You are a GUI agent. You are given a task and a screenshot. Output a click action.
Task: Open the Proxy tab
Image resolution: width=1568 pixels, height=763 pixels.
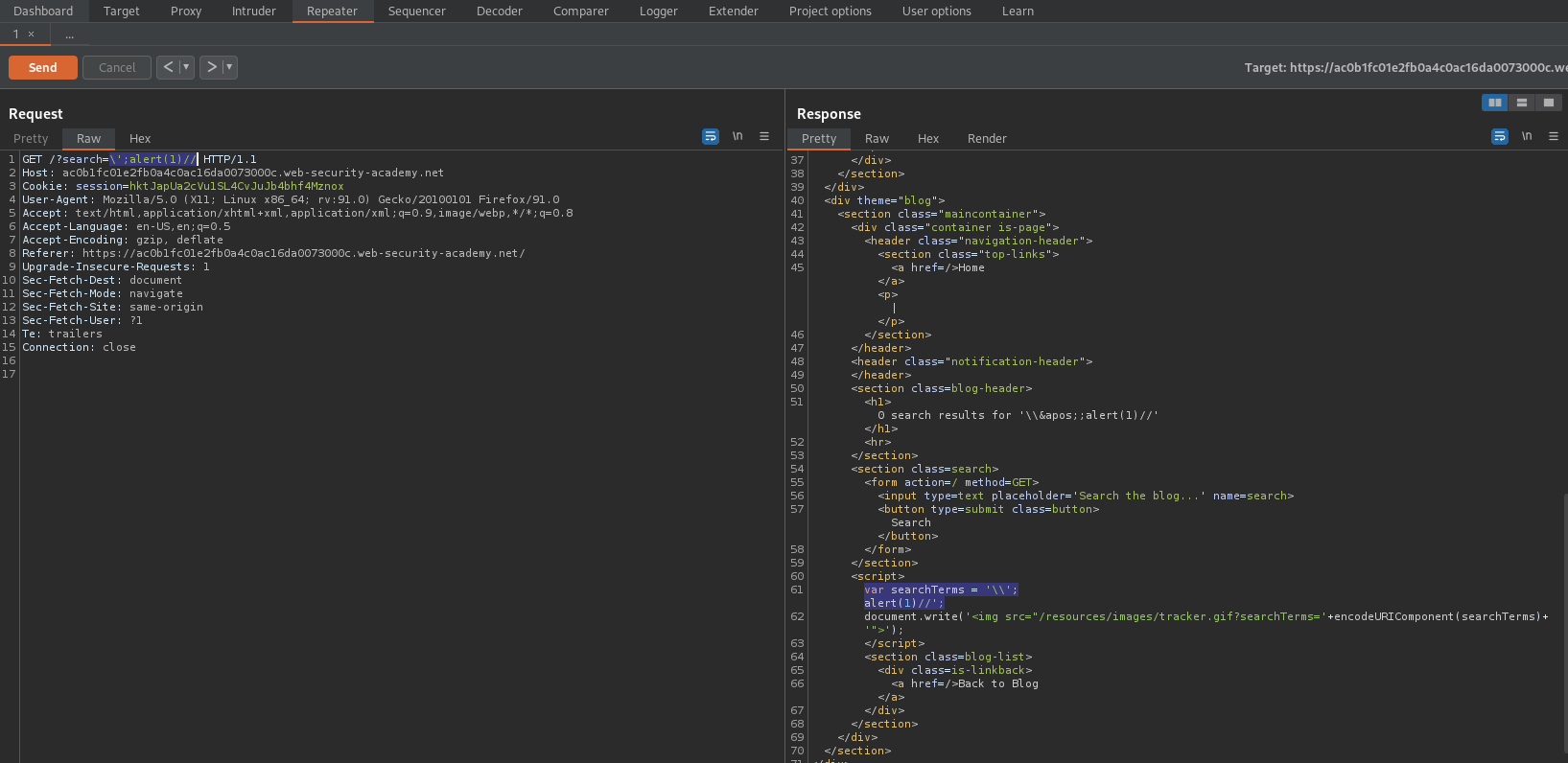(x=186, y=12)
